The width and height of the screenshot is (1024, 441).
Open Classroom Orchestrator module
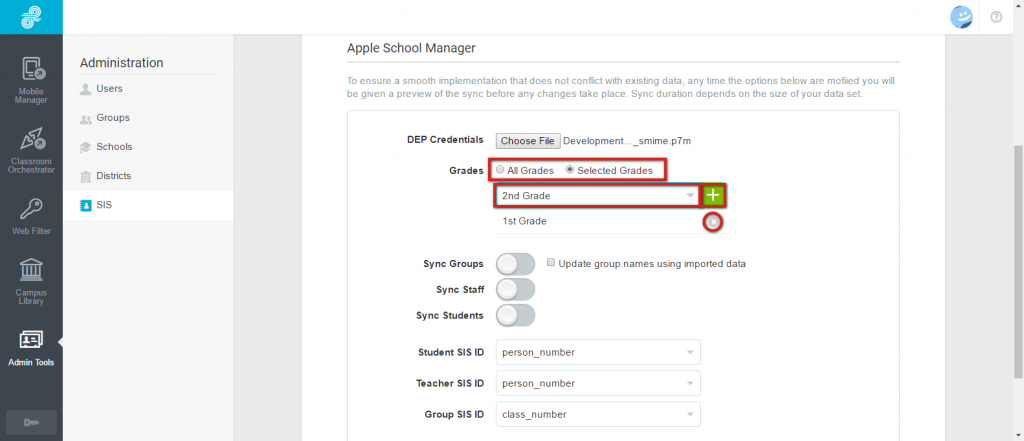point(31,150)
